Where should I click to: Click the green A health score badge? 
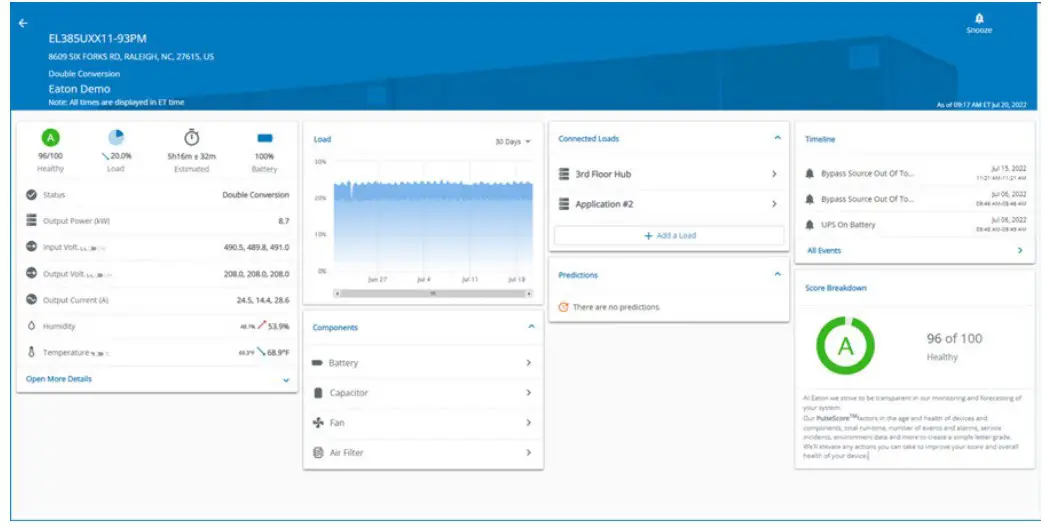(50, 138)
